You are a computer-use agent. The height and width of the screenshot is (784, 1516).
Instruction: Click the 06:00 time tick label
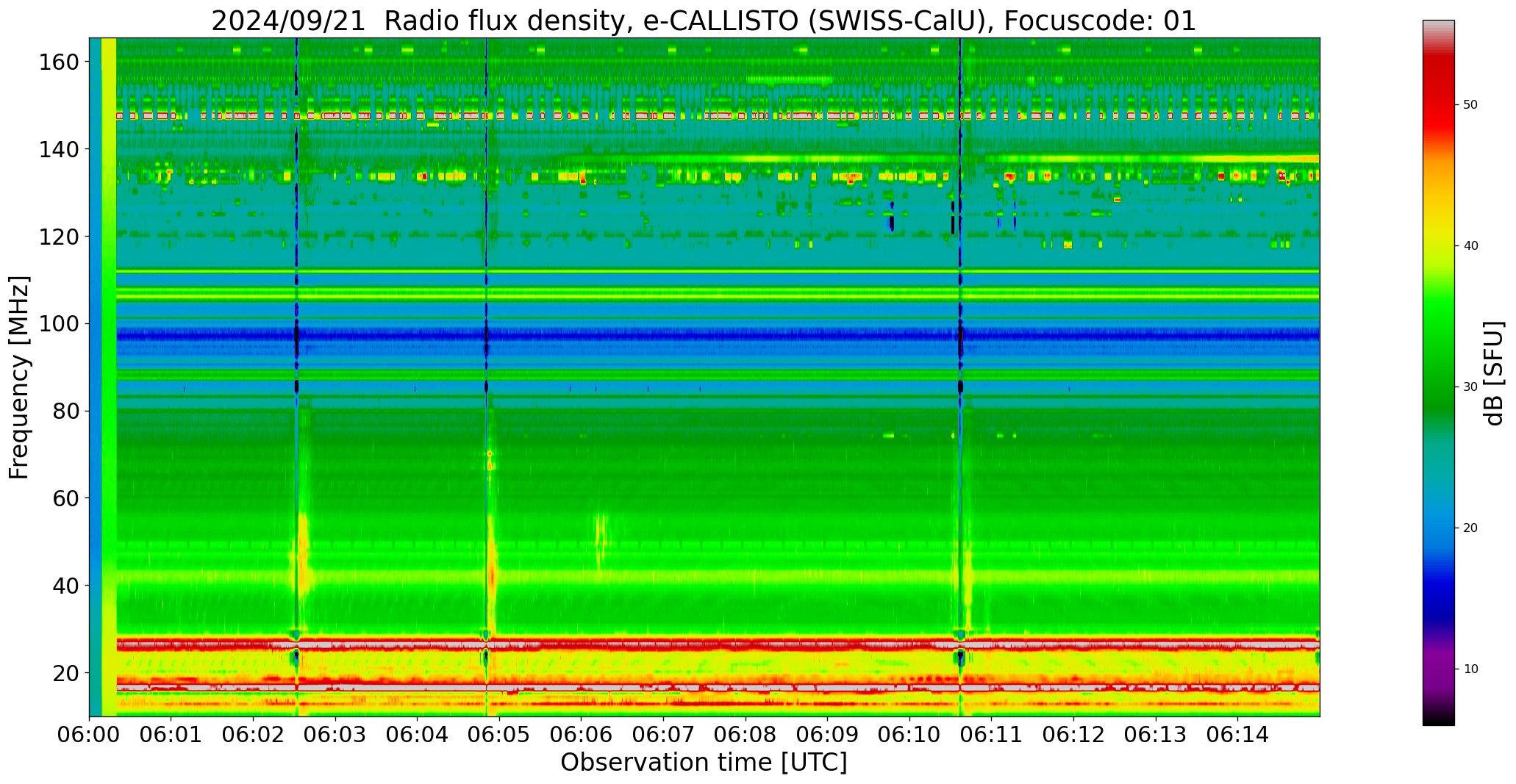coord(90,734)
